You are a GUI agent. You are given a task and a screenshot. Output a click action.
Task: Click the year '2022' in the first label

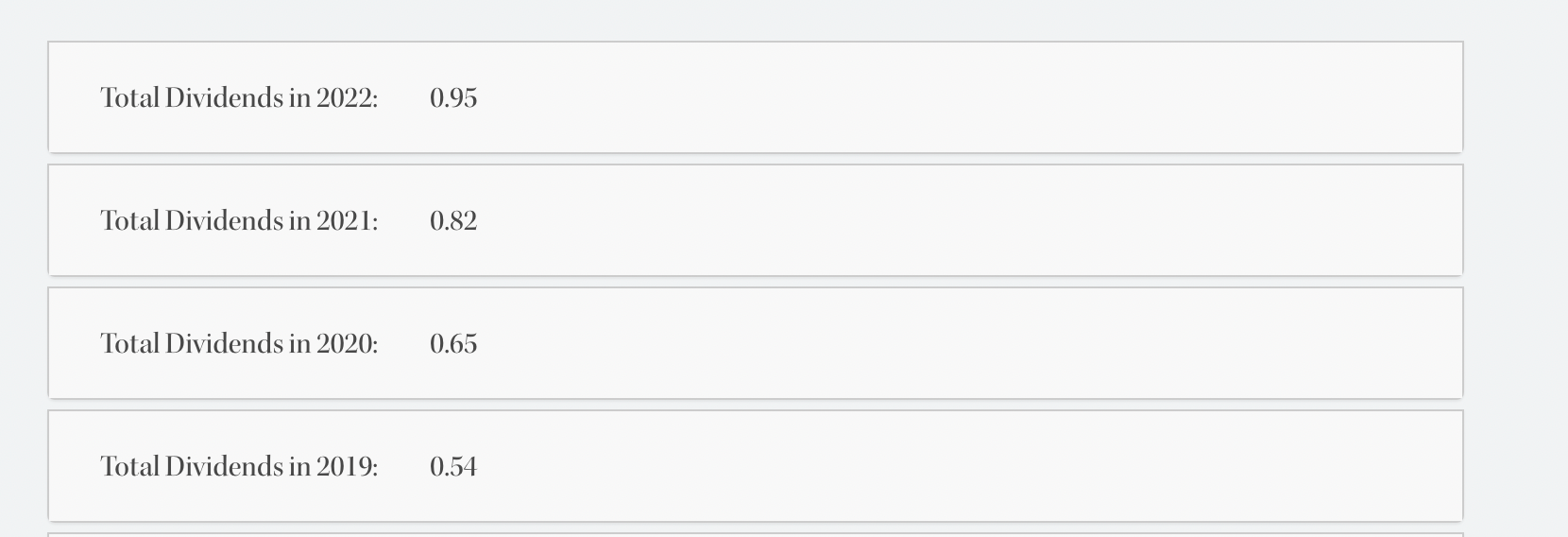(x=344, y=98)
